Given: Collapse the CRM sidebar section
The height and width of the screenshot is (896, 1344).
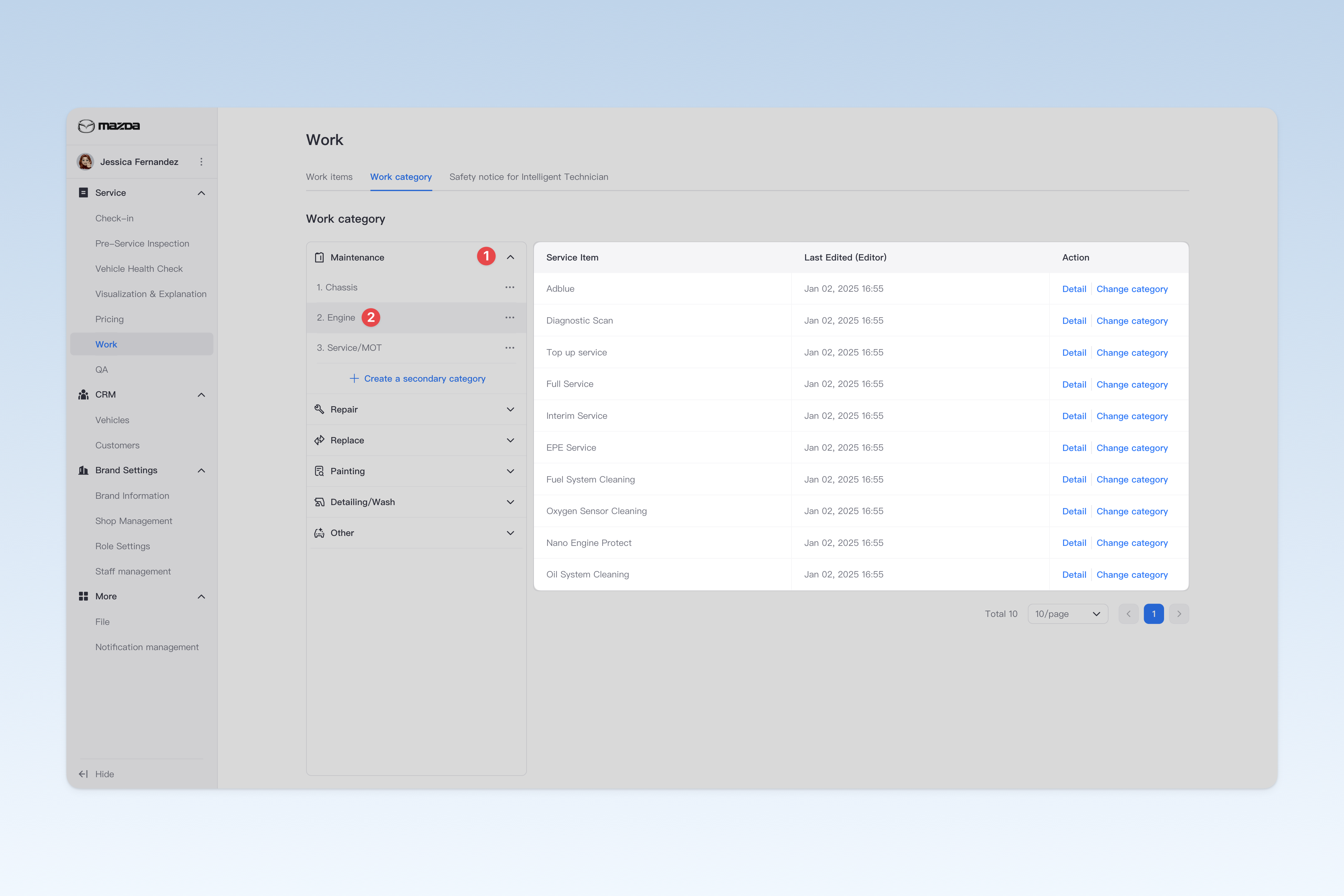Looking at the screenshot, I should 201,395.
